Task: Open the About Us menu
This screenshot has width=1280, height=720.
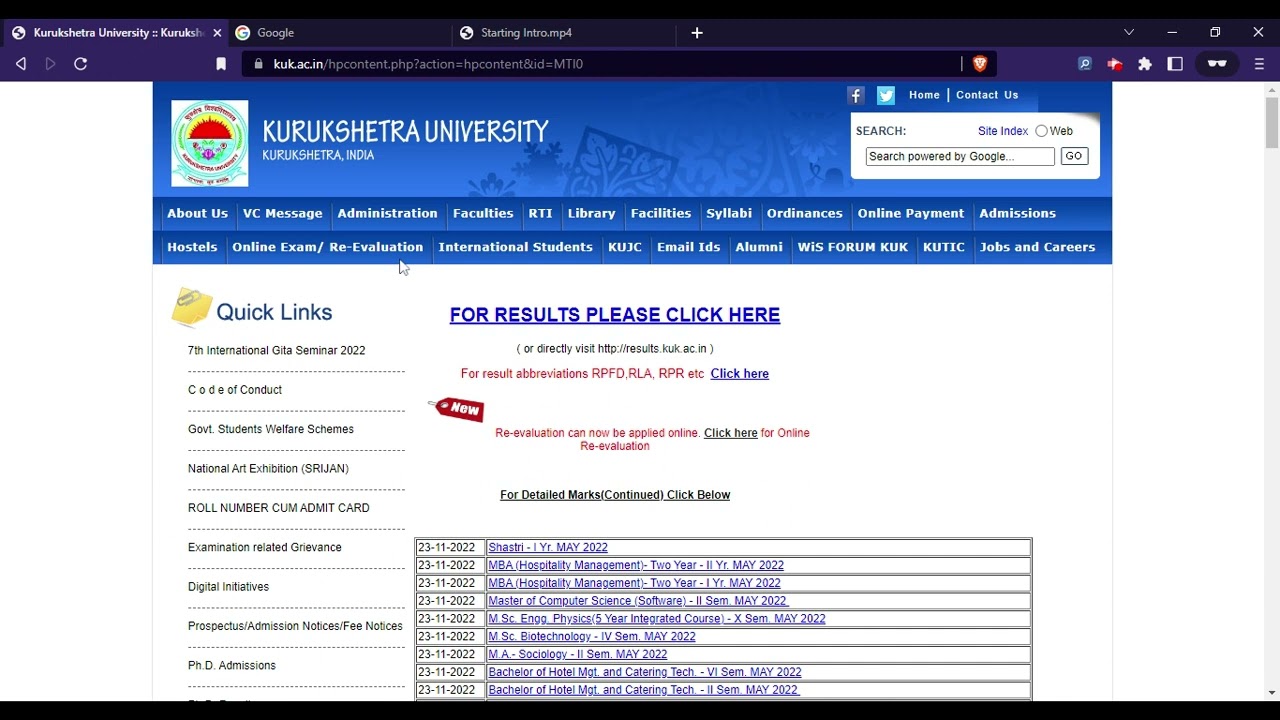Action: click(x=197, y=213)
